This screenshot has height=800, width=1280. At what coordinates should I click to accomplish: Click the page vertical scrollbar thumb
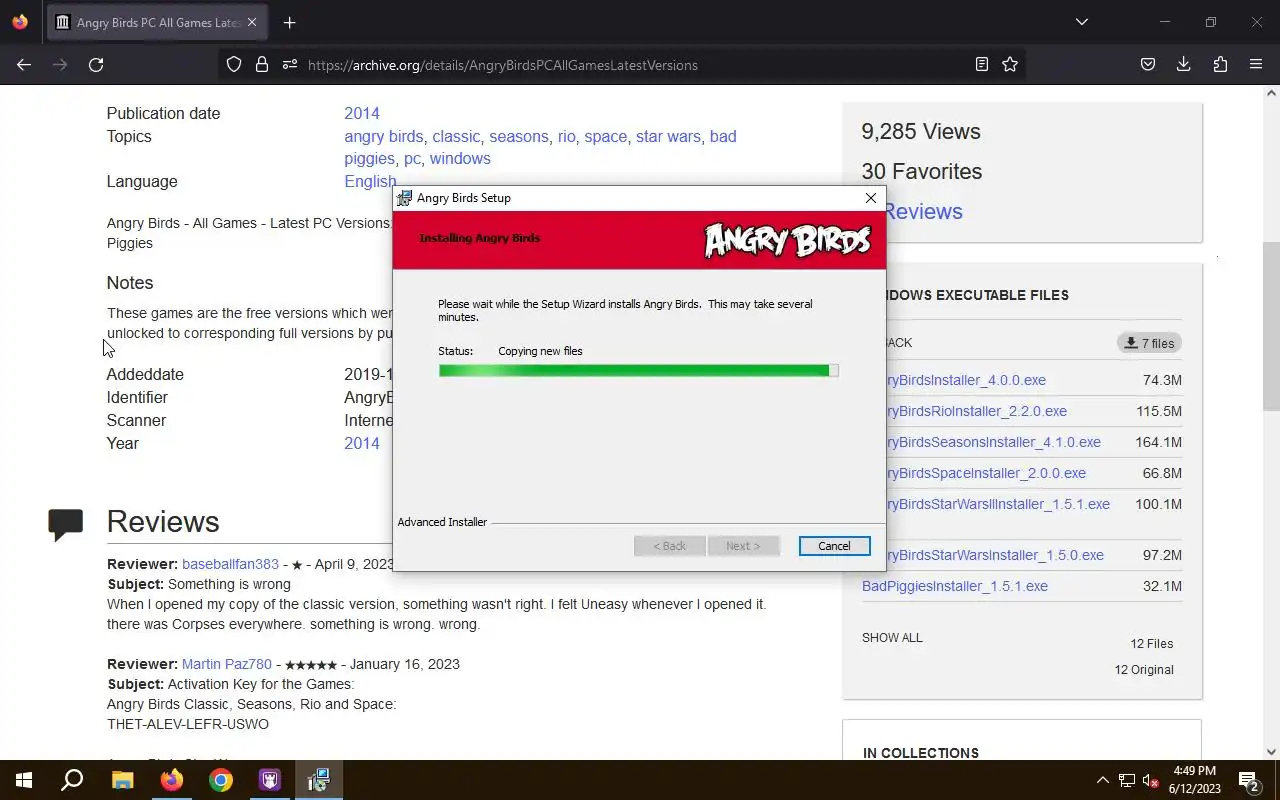1271,326
